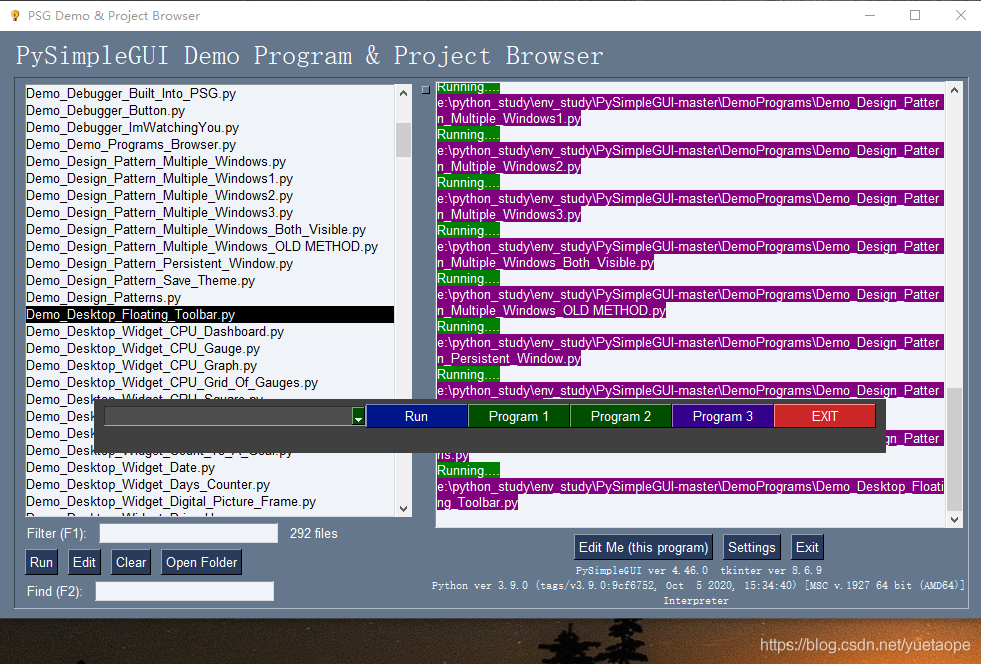Select Demo_Debugger_Built_Into_PSG.py
This screenshot has height=664, width=981.
pyautogui.click(x=210, y=94)
